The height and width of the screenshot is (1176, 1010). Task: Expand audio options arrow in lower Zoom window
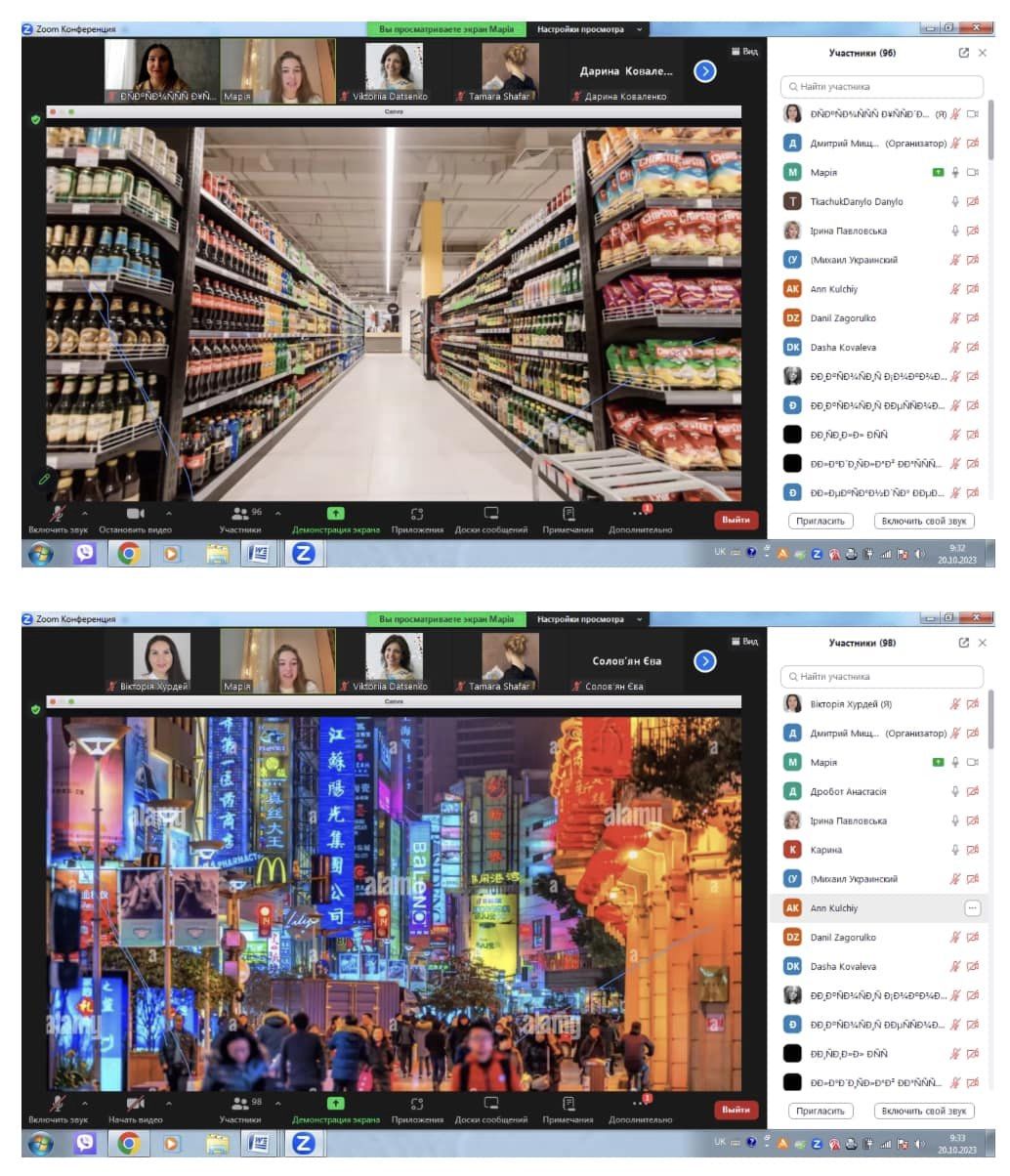click(84, 1103)
